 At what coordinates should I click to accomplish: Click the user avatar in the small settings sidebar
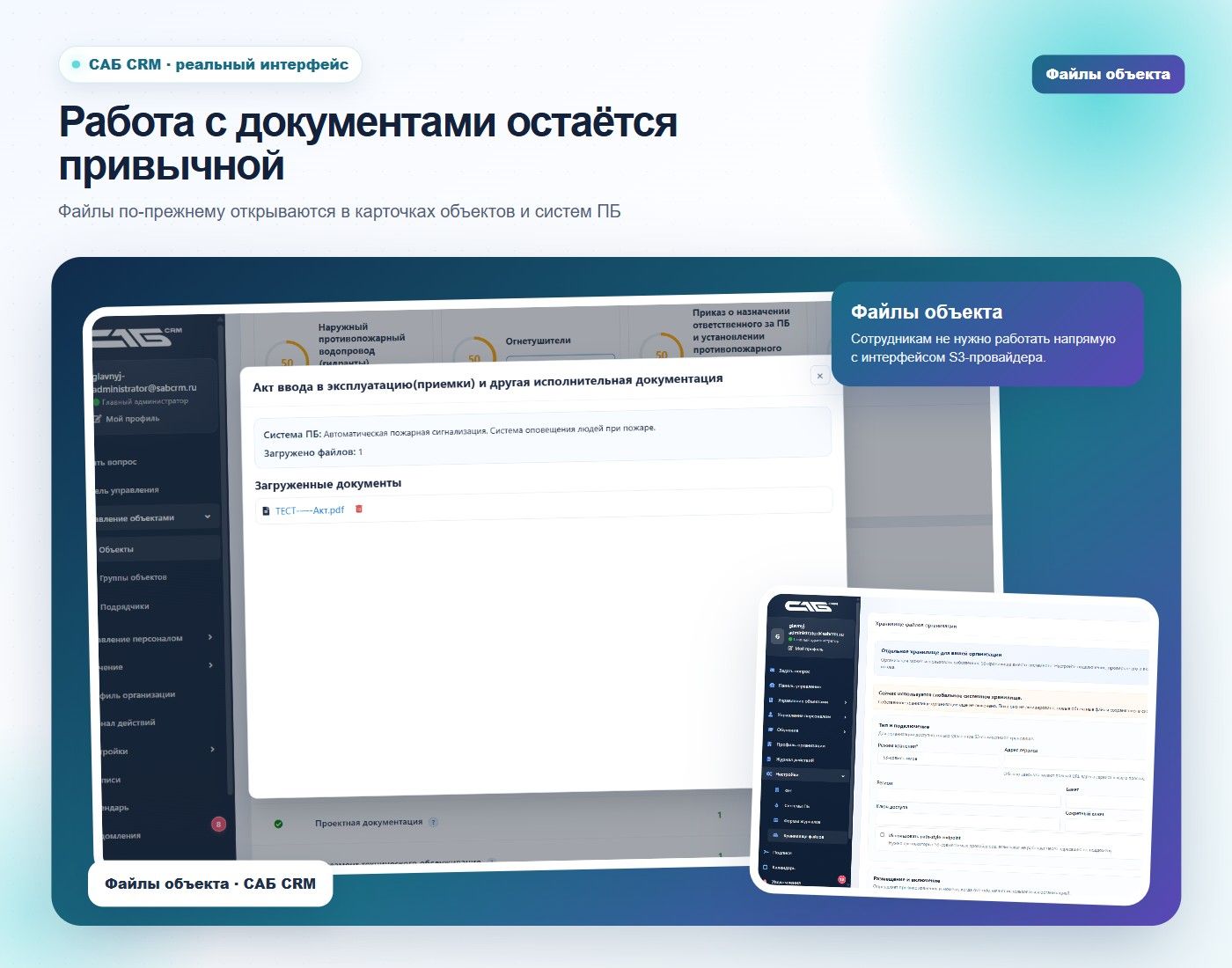[777, 636]
